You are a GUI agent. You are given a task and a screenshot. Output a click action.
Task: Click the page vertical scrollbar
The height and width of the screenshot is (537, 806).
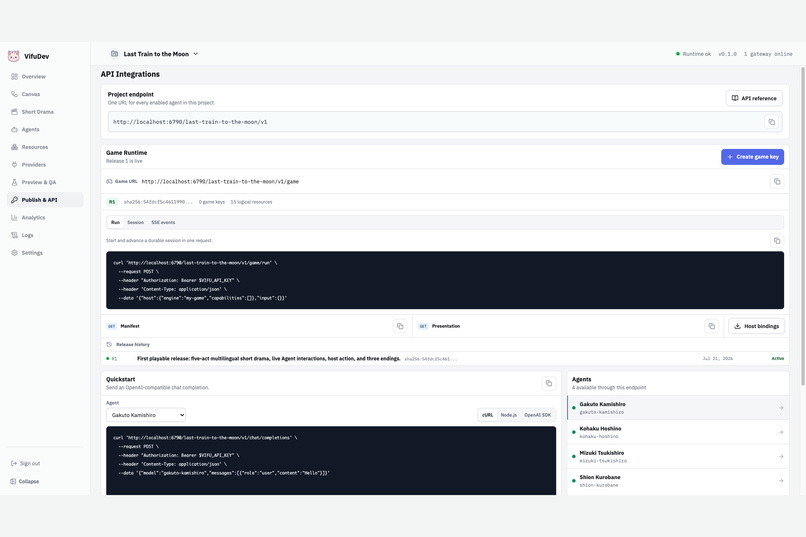pyautogui.click(x=802, y=226)
